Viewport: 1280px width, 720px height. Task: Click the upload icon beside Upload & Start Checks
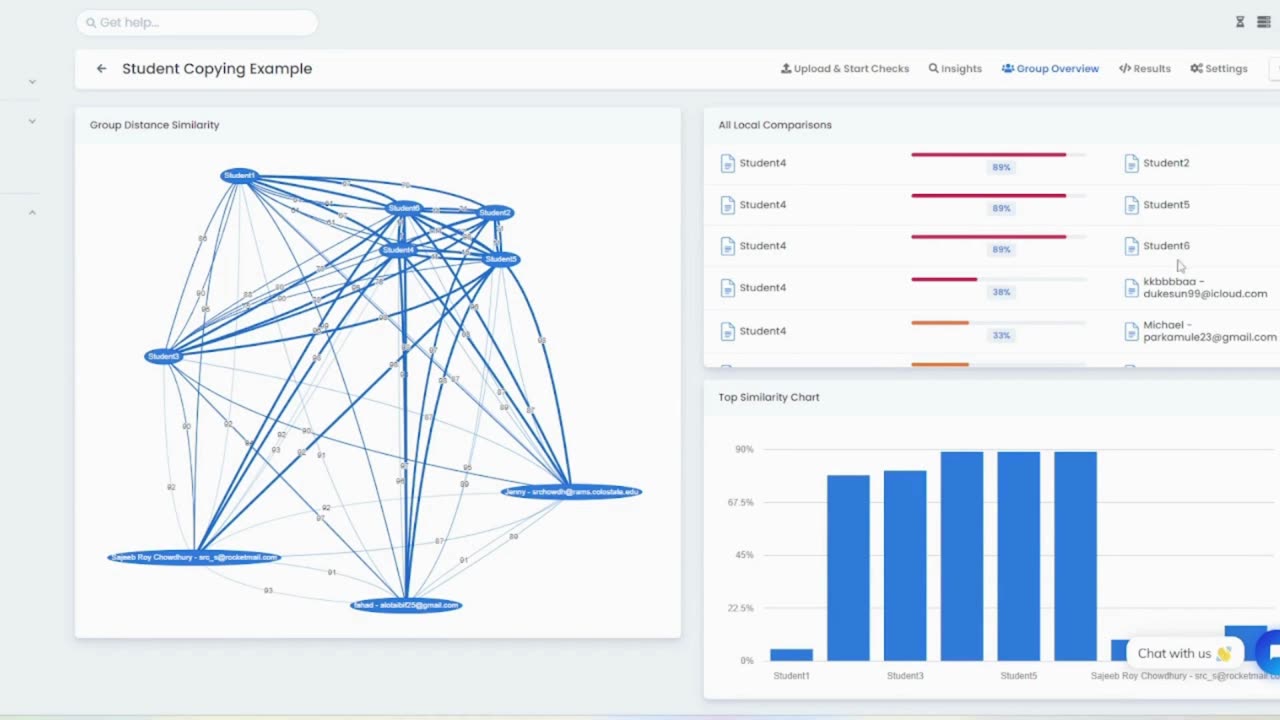pyautogui.click(x=786, y=68)
